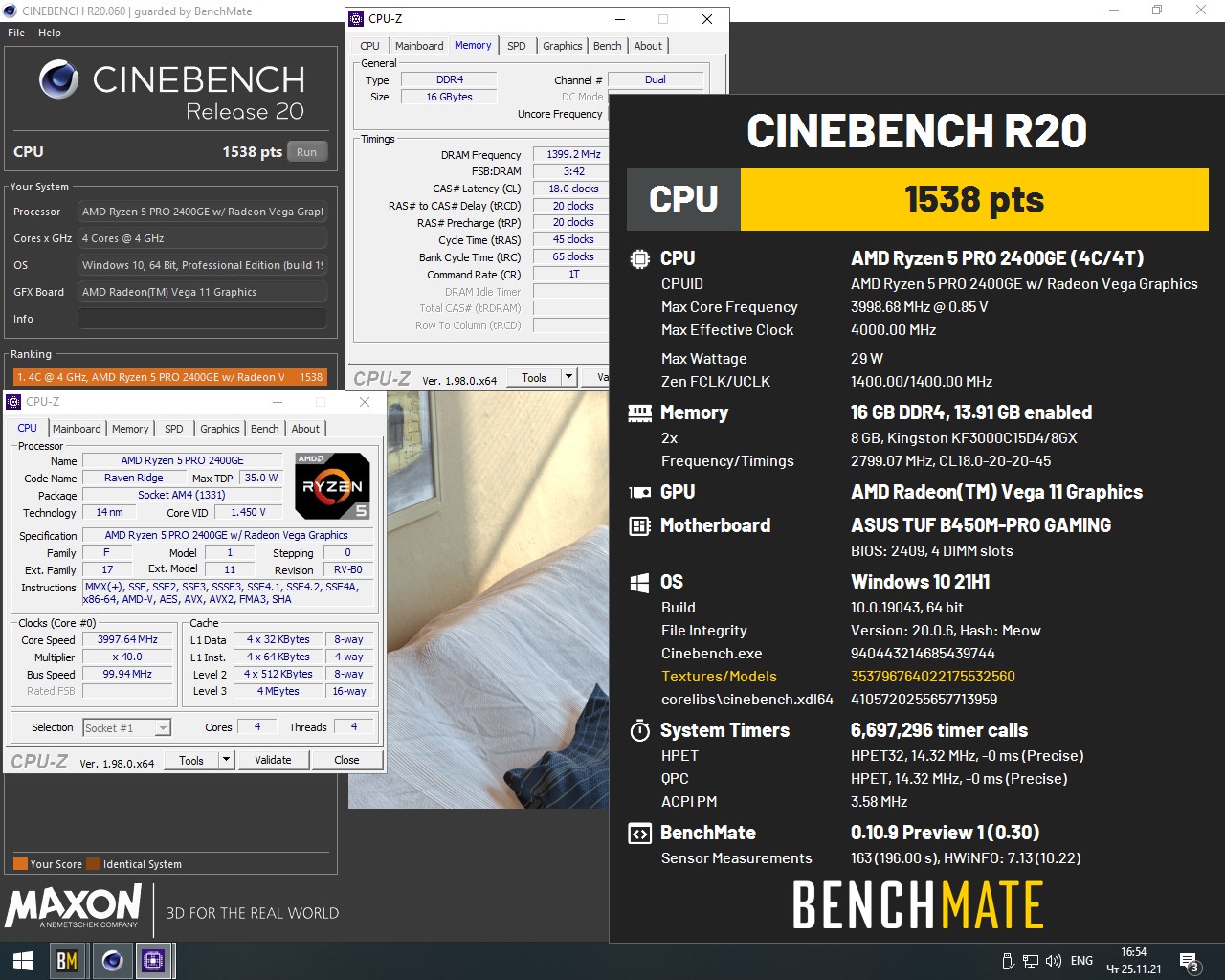Open the Windows Start menu

pyautogui.click(x=23, y=960)
